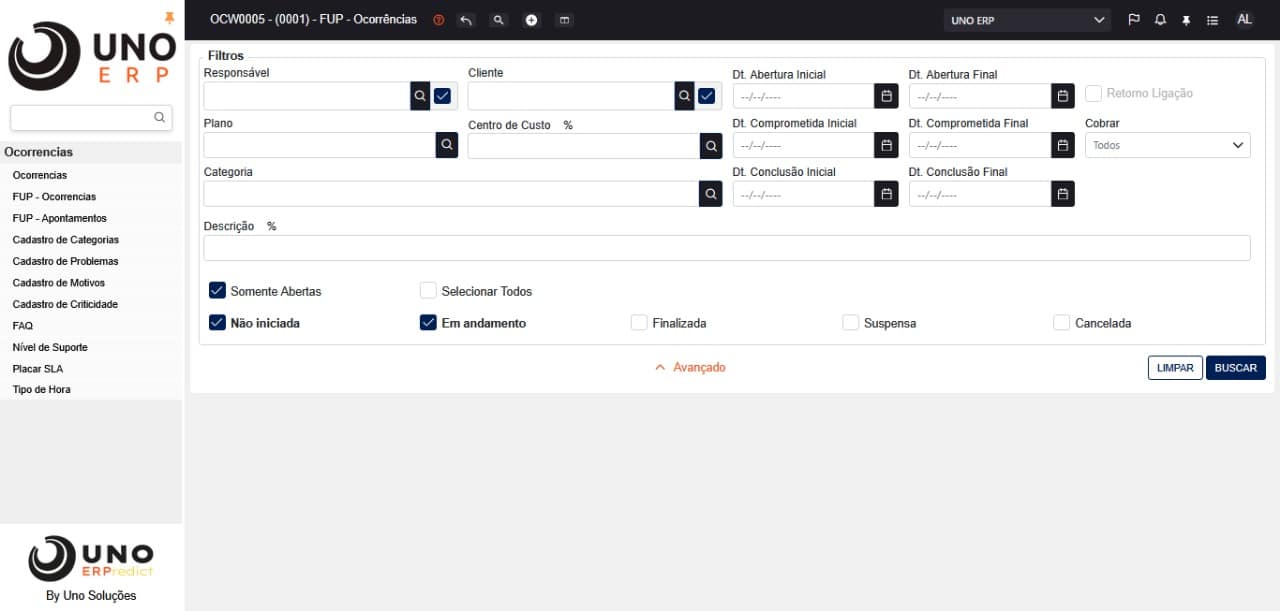Click into the Descrição text field

tap(726, 248)
